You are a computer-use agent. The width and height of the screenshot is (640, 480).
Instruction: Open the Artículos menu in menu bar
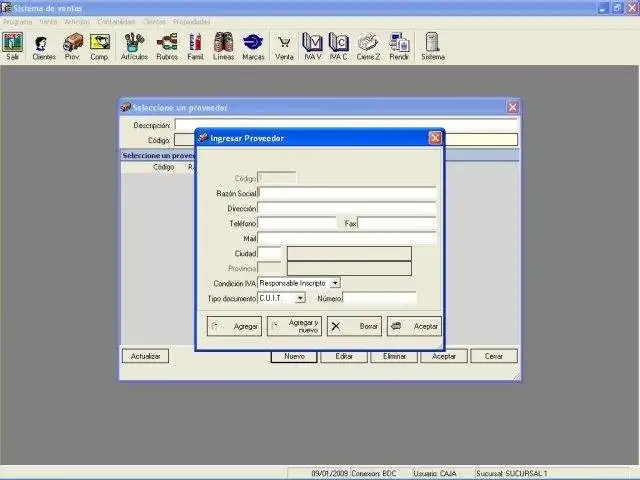77,22
